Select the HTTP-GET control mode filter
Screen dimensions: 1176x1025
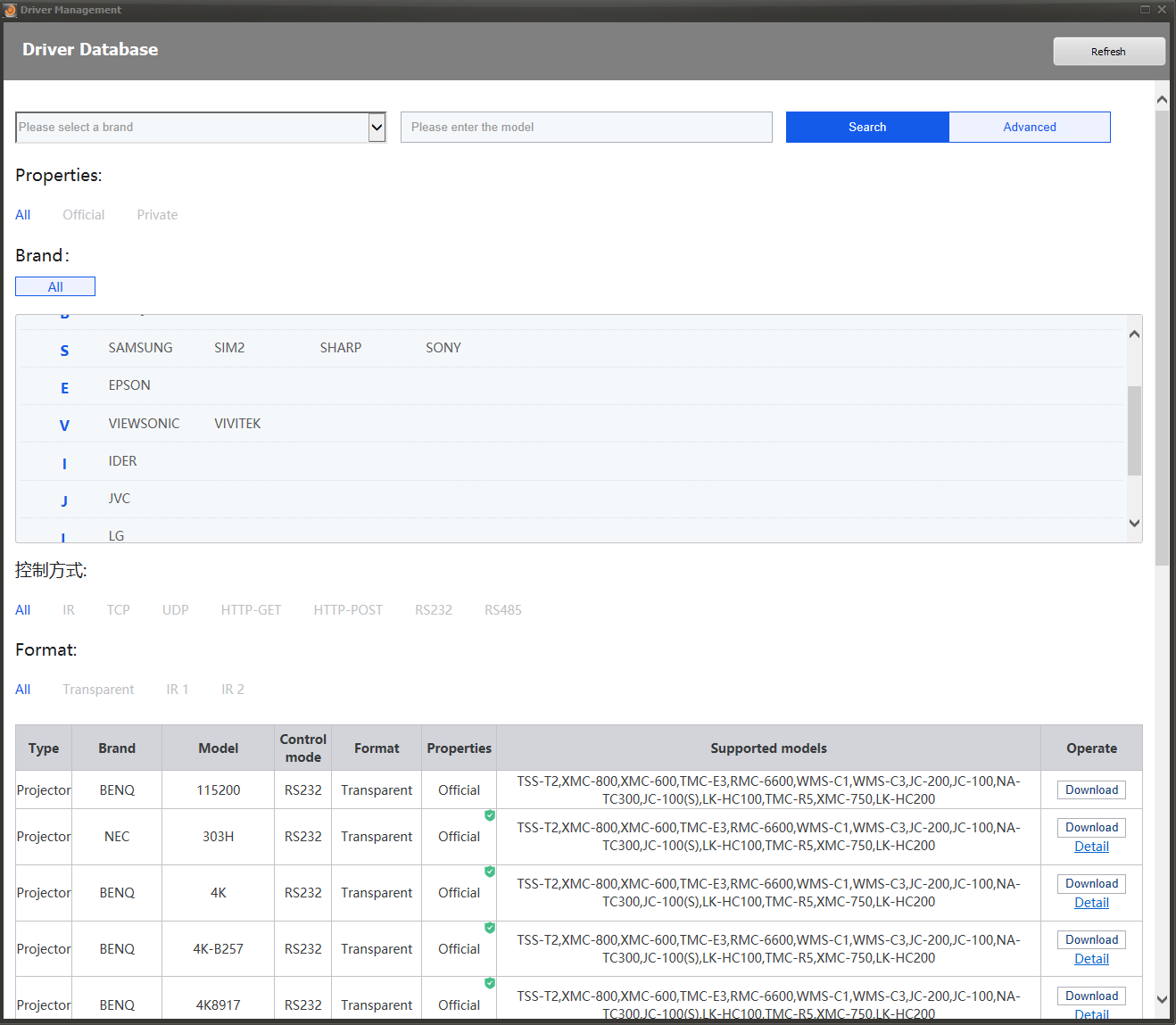coord(251,610)
